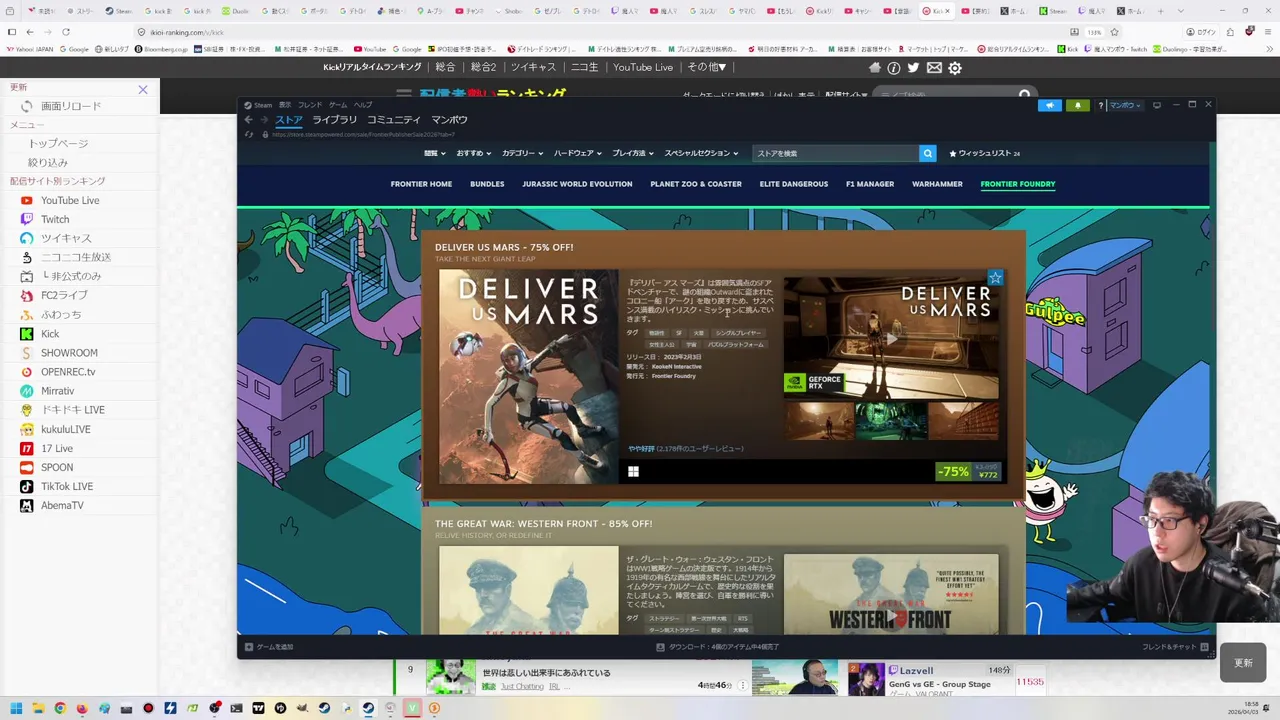This screenshot has height=720, width=1280.
Task: Click the home icon on Kick ranking header
Action: coord(875,68)
